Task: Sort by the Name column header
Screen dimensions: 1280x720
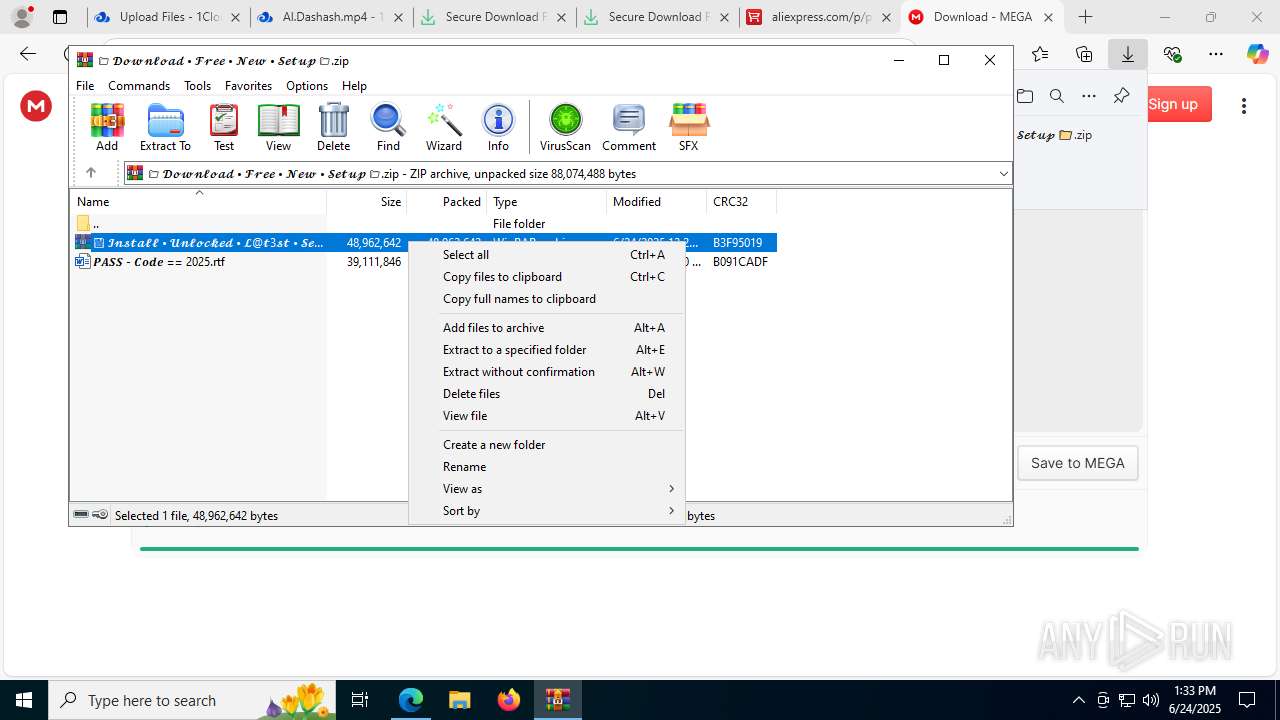Action: pyautogui.click(x=198, y=202)
